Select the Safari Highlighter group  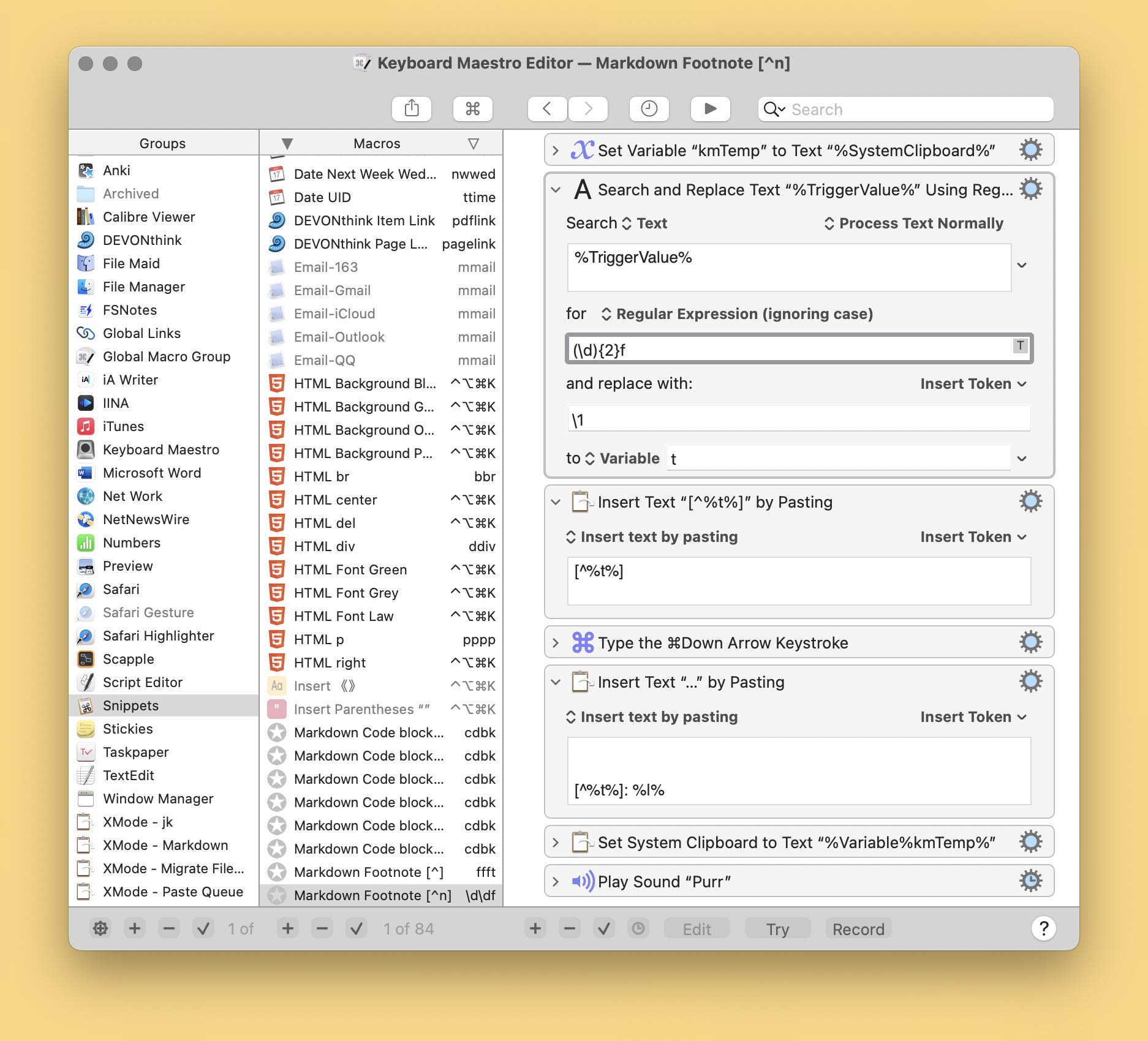(x=164, y=636)
